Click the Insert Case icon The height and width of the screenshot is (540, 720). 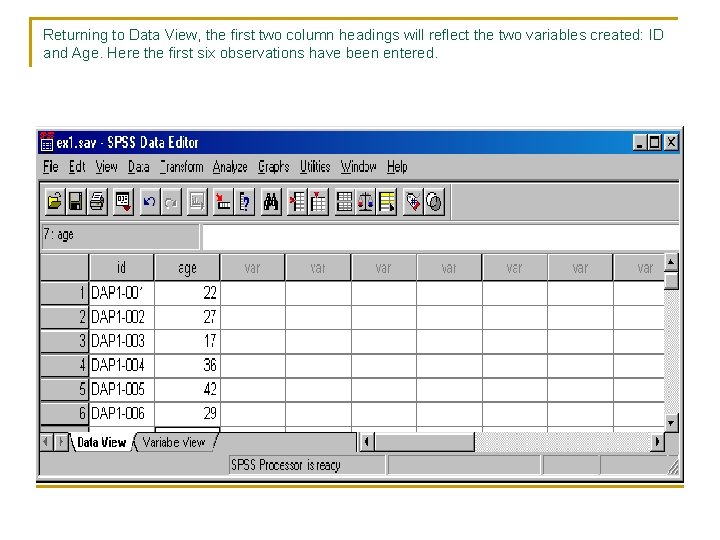point(297,202)
